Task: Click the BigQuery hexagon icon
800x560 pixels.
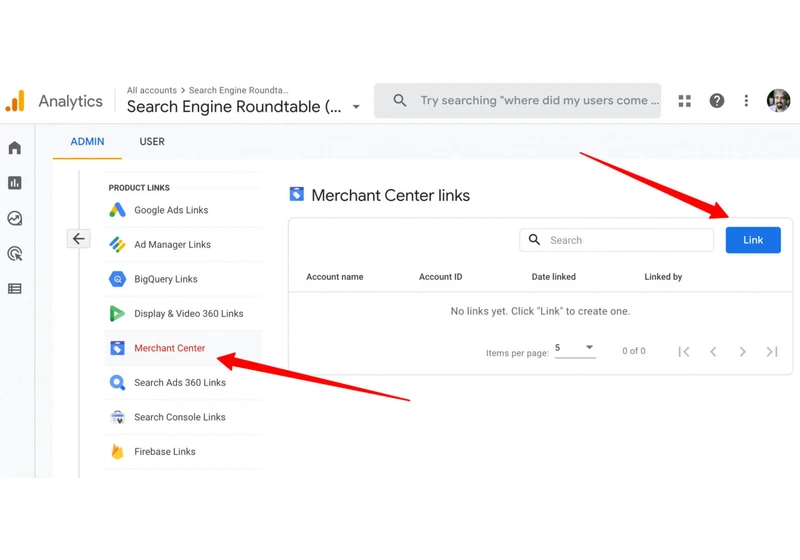Action: click(x=117, y=279)
